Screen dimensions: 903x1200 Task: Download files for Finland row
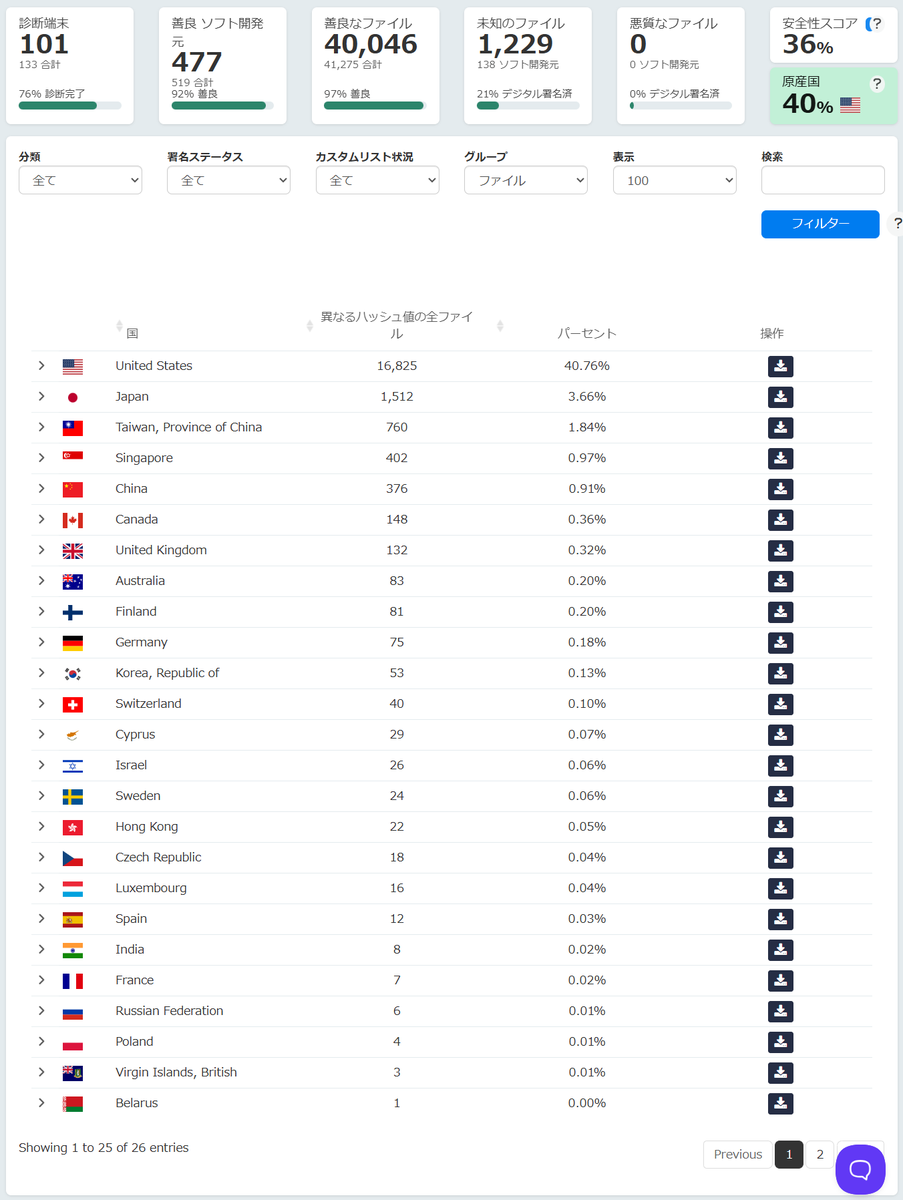tap(780, 612)
